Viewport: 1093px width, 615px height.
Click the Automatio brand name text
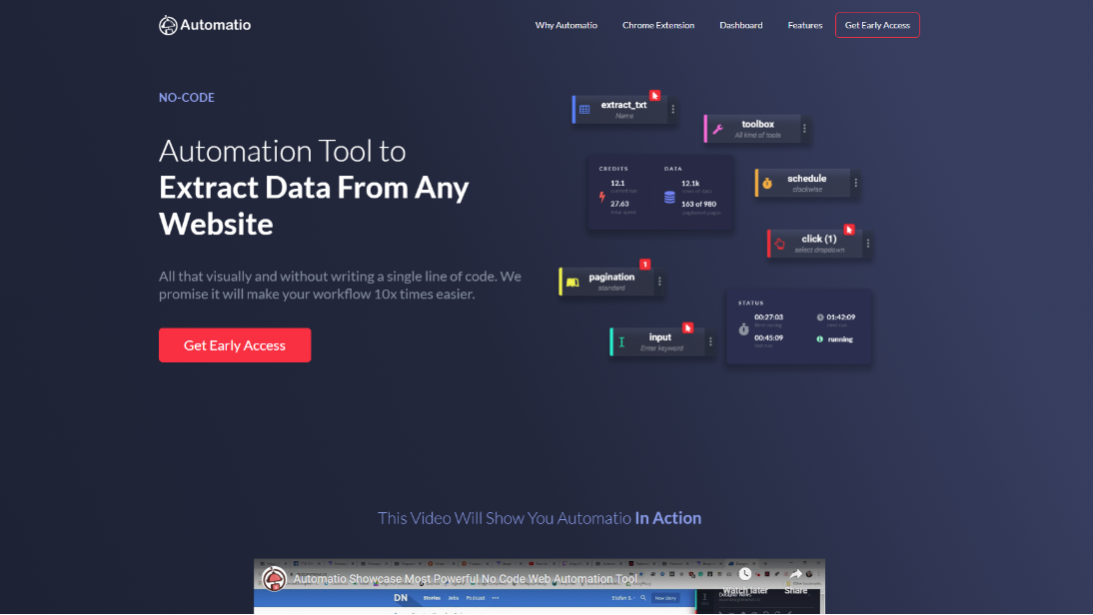click(x=215, y=25)
